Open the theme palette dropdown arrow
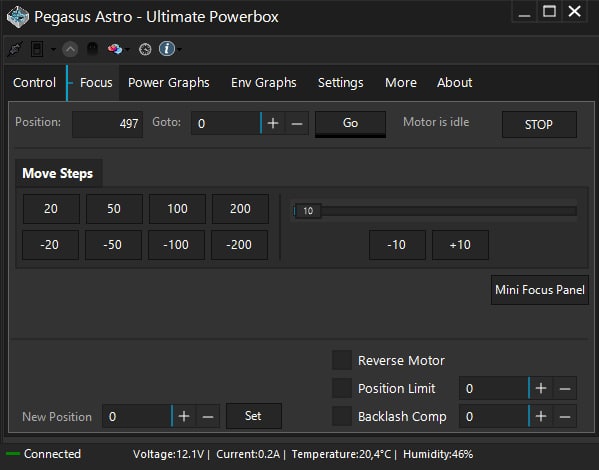Viewport: 599px width, 470px height. pyautogui.click(x=127, y=49)
